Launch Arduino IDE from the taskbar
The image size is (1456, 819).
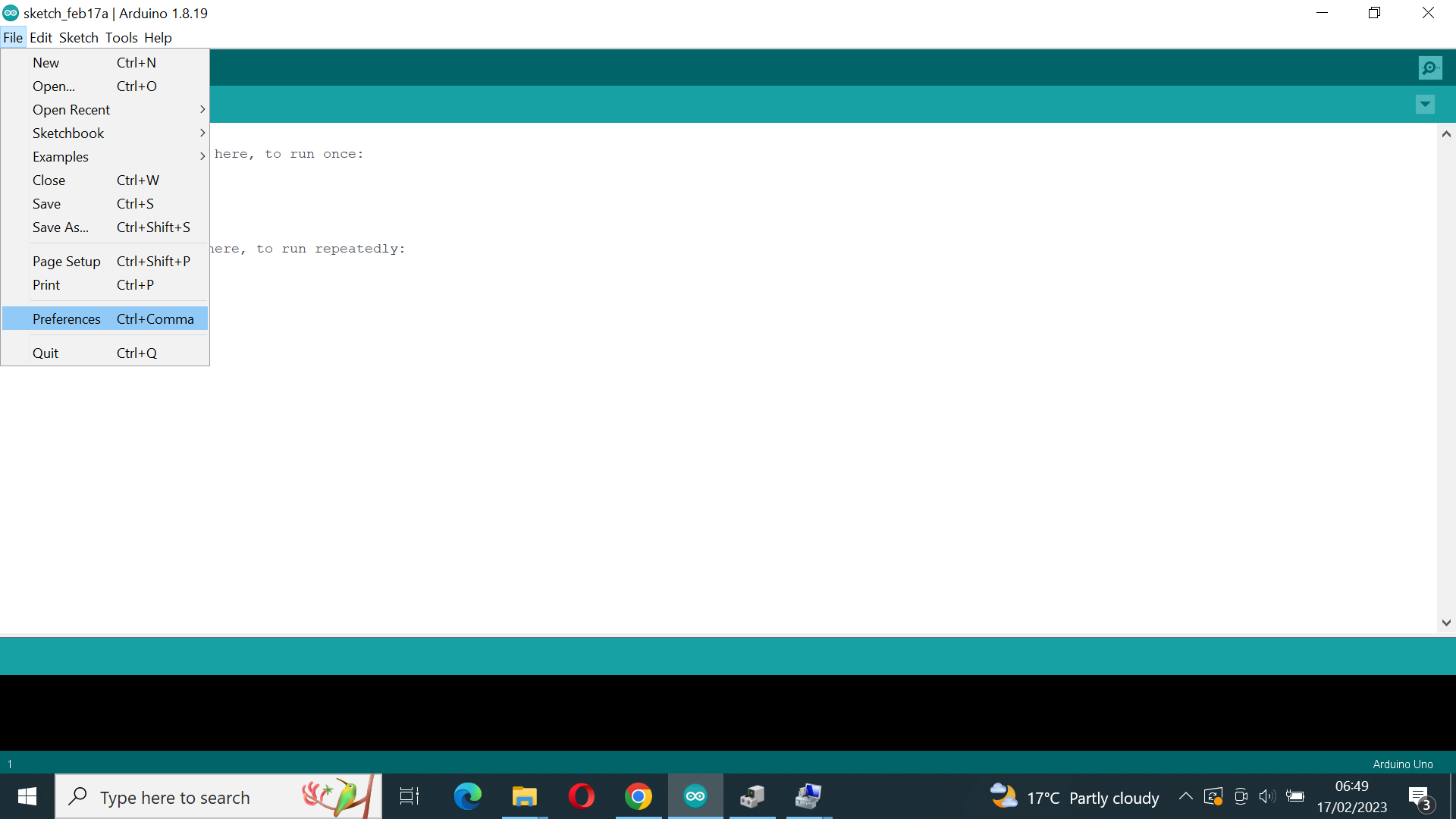coord(695,796)
